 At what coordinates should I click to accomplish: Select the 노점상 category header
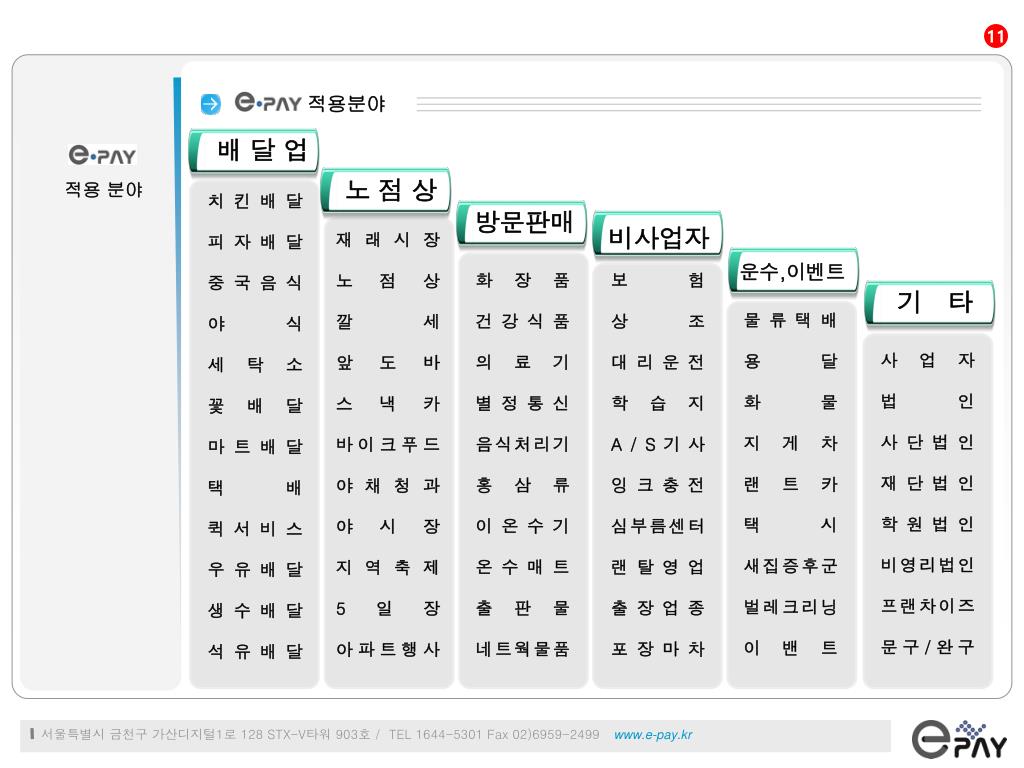(386, 190)
